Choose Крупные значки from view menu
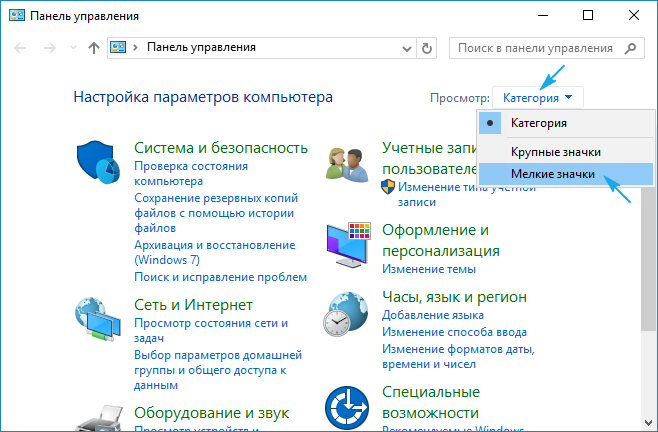Screen dimensions: 658x432 coord(555,152)
